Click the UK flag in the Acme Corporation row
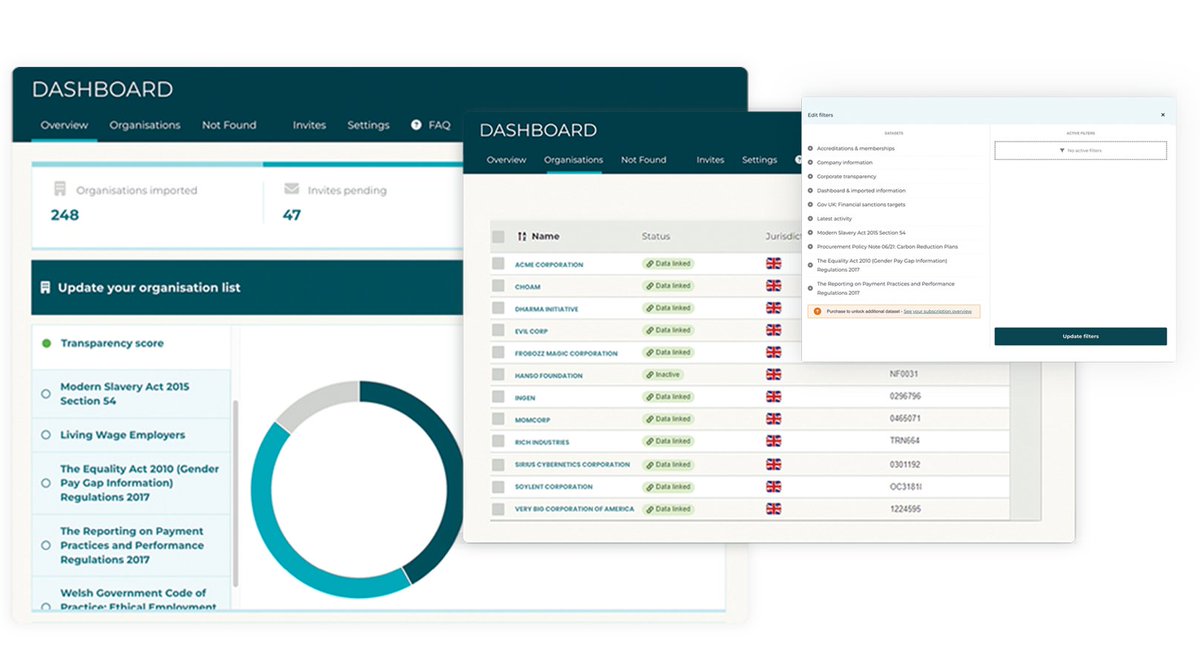The width and height of the screenshot is (1200, 661). pyautogui.click(x=773, y=264)
